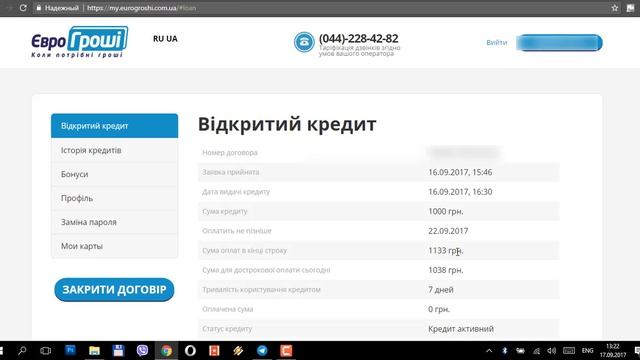Click the EuroGroshi logo
Image resolution: width=640 pixels, height=360 pixels.
[80, 42]
